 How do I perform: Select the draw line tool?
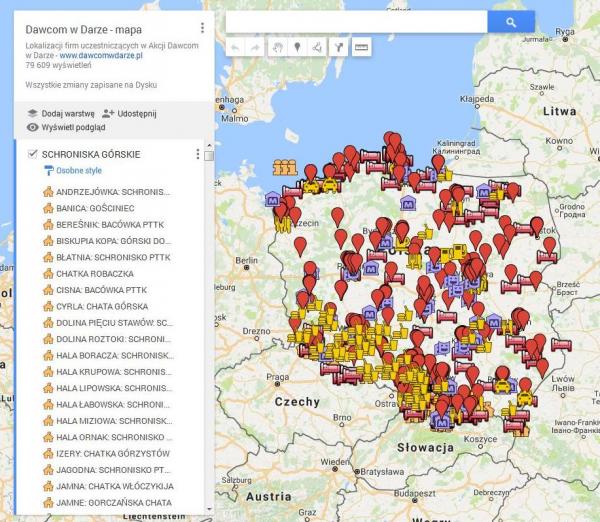pyautogui.click(x=317, y=47)
